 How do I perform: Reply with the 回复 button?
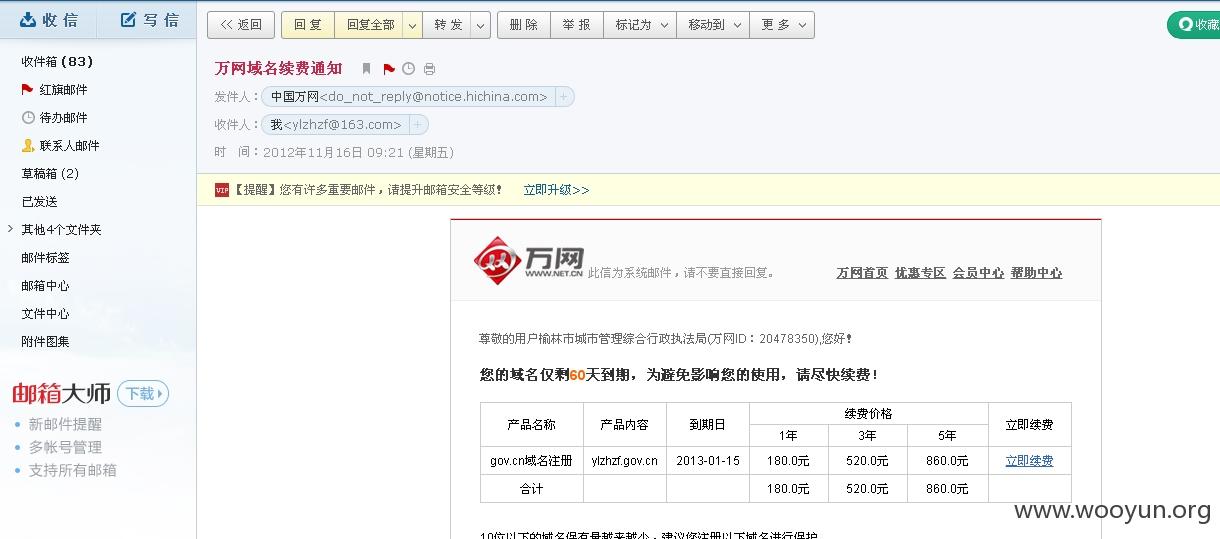tap(308, 25)
